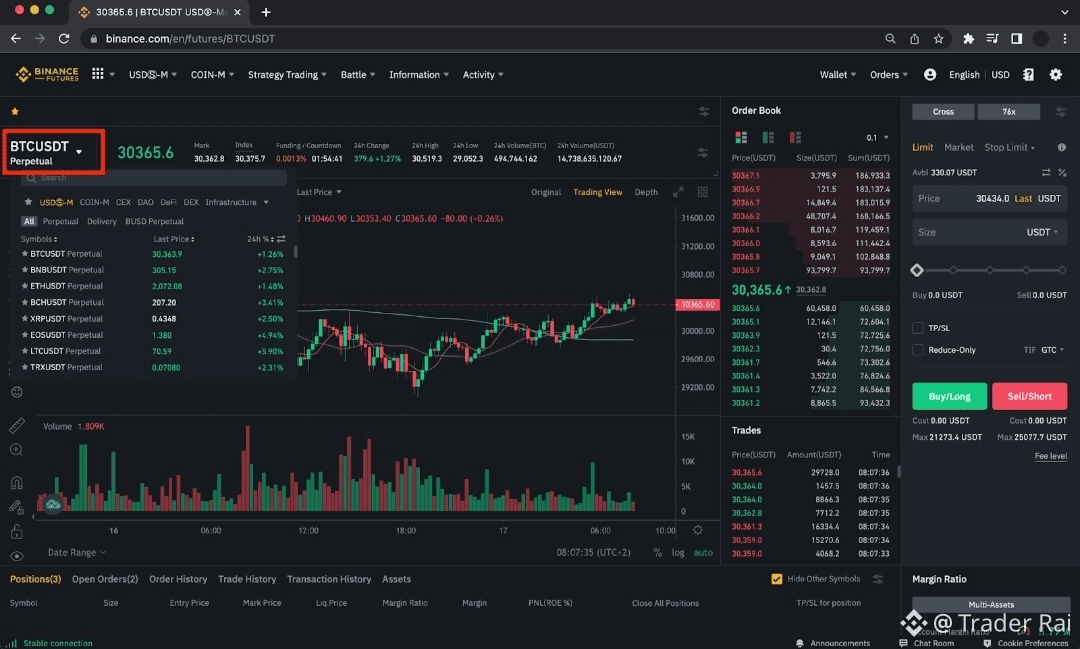Image resolution: width=1080 pixels, height=649 pixels.
Task: Show buy orders only in order book
Action: (x=768, y=138)
